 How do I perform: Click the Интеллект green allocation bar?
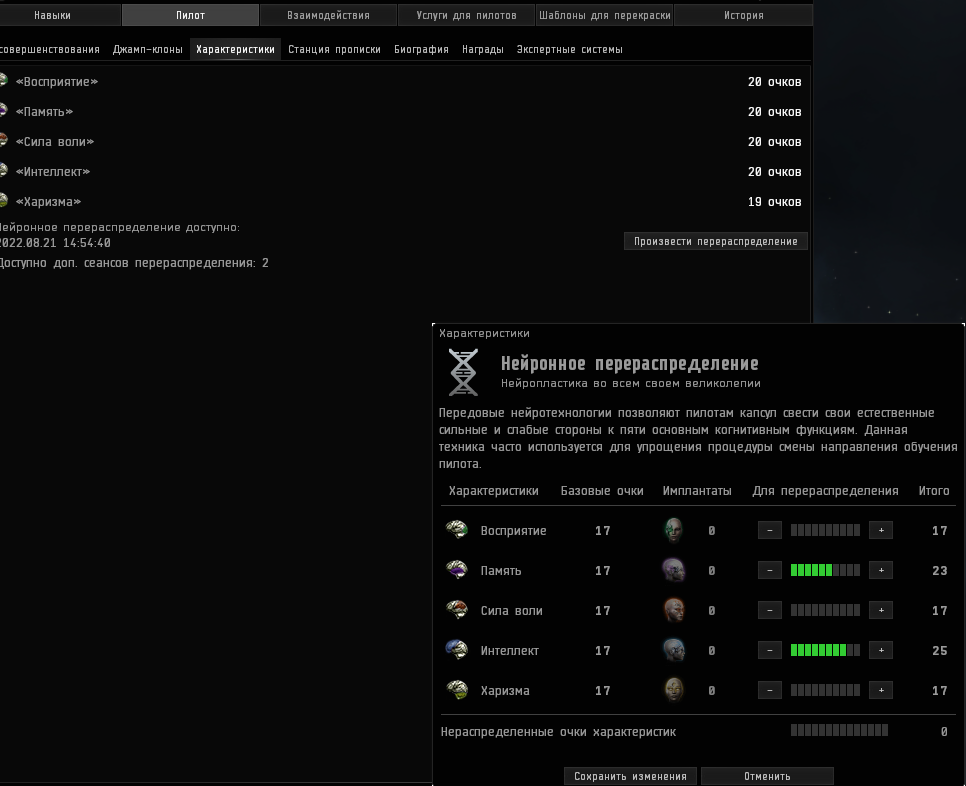(x=826, y=650)
